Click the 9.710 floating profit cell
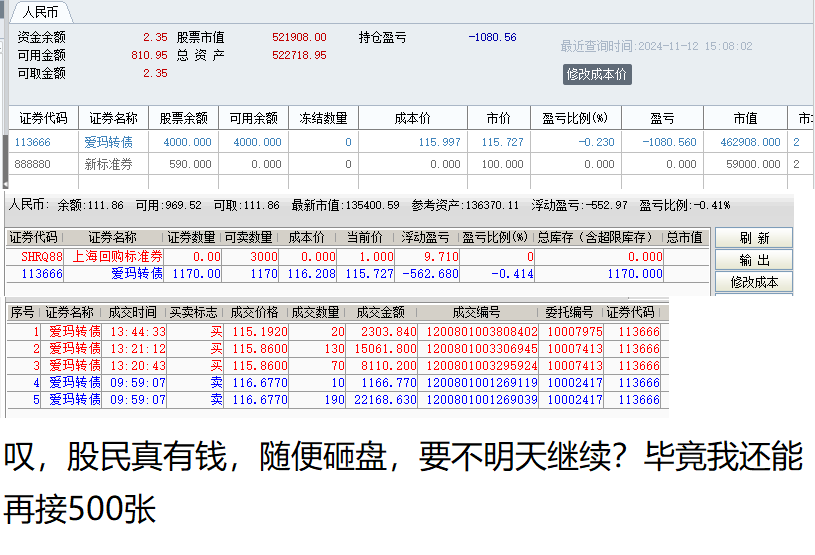 (441, 257)
